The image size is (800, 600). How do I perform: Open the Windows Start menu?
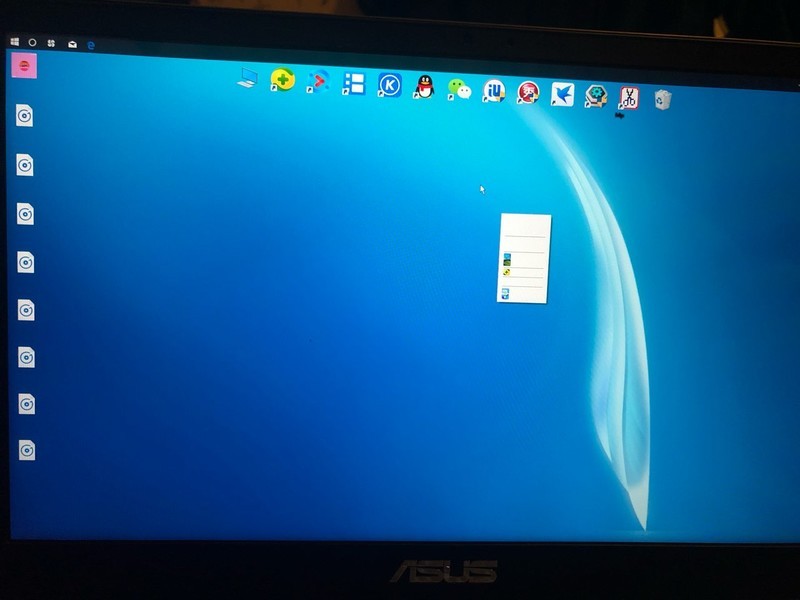click(x=14, y=42)
